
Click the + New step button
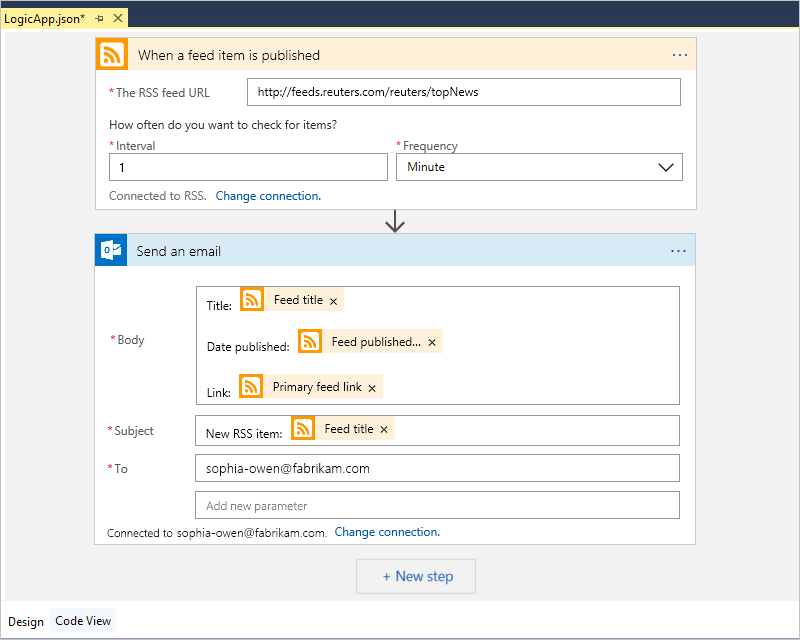415,576
